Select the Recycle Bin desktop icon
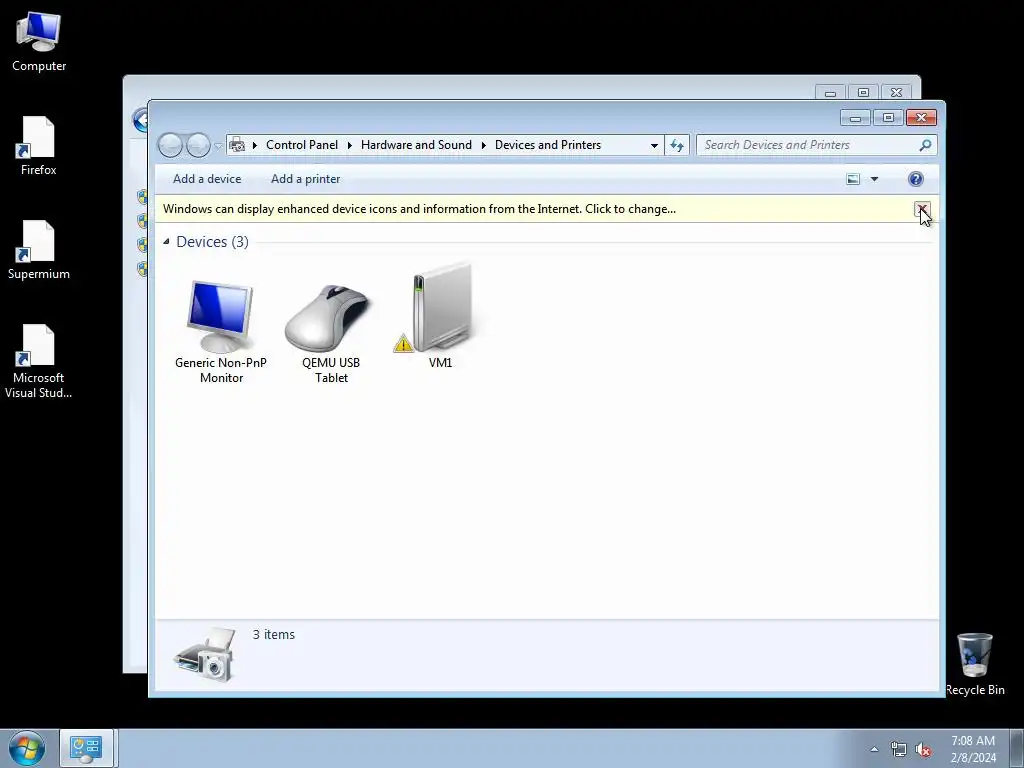Viewport: 1024px width, 768px height. 975,664
